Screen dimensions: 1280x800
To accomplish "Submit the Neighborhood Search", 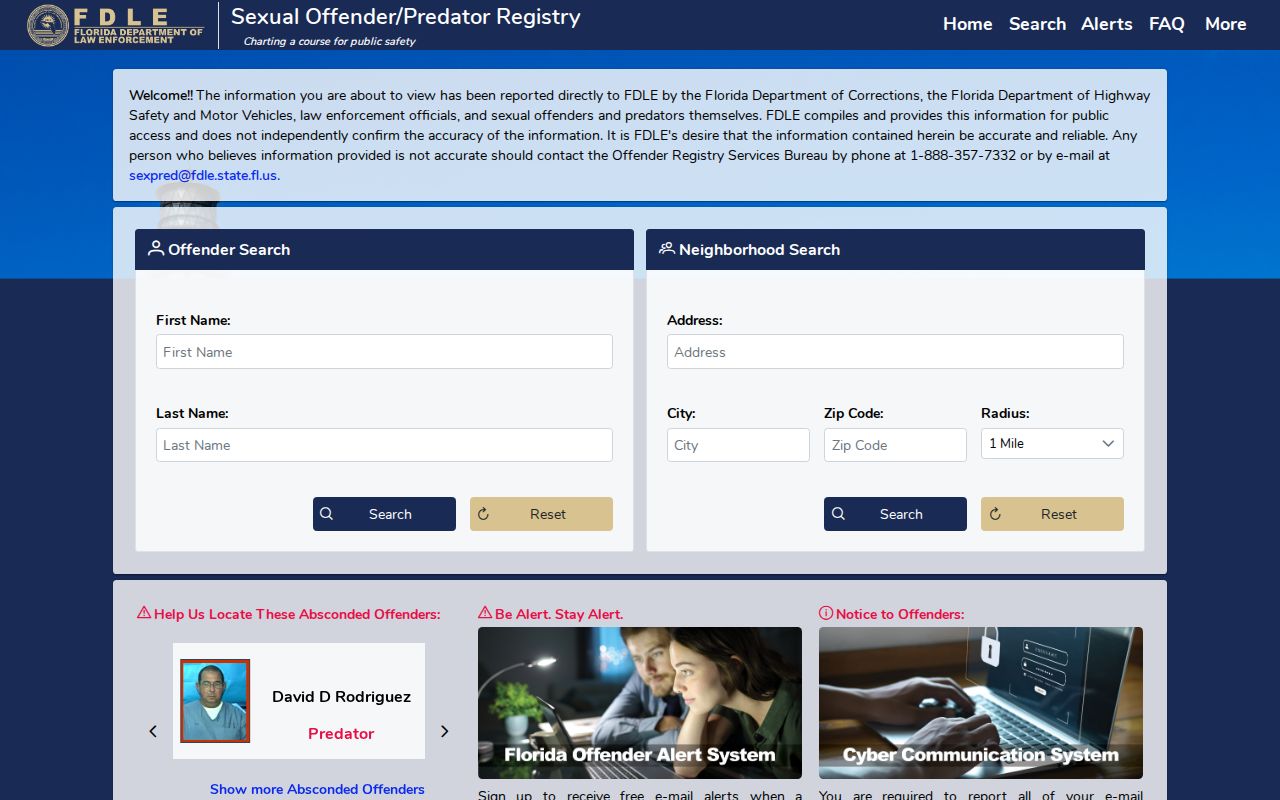I will click(895, 514).
